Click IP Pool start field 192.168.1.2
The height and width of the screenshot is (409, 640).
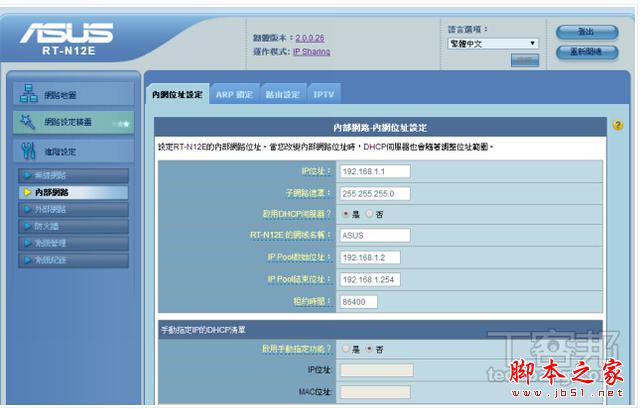point(370,258)
